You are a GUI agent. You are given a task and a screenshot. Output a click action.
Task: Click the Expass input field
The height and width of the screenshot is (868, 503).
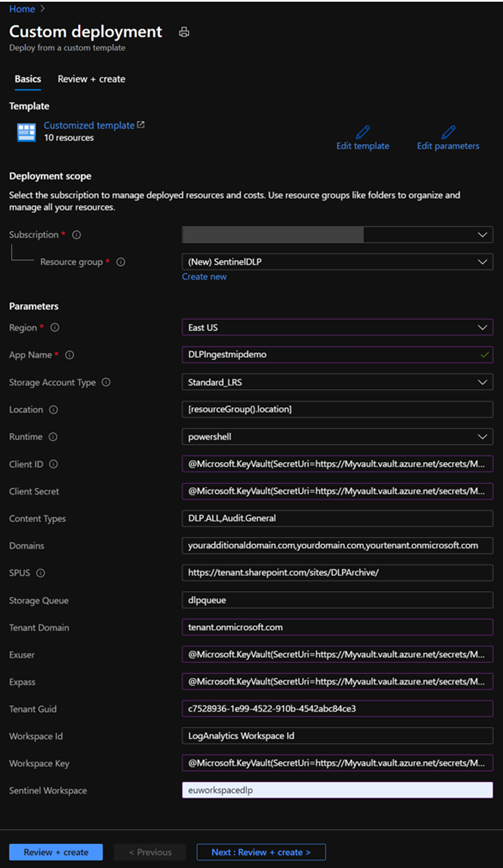[337, 681]
